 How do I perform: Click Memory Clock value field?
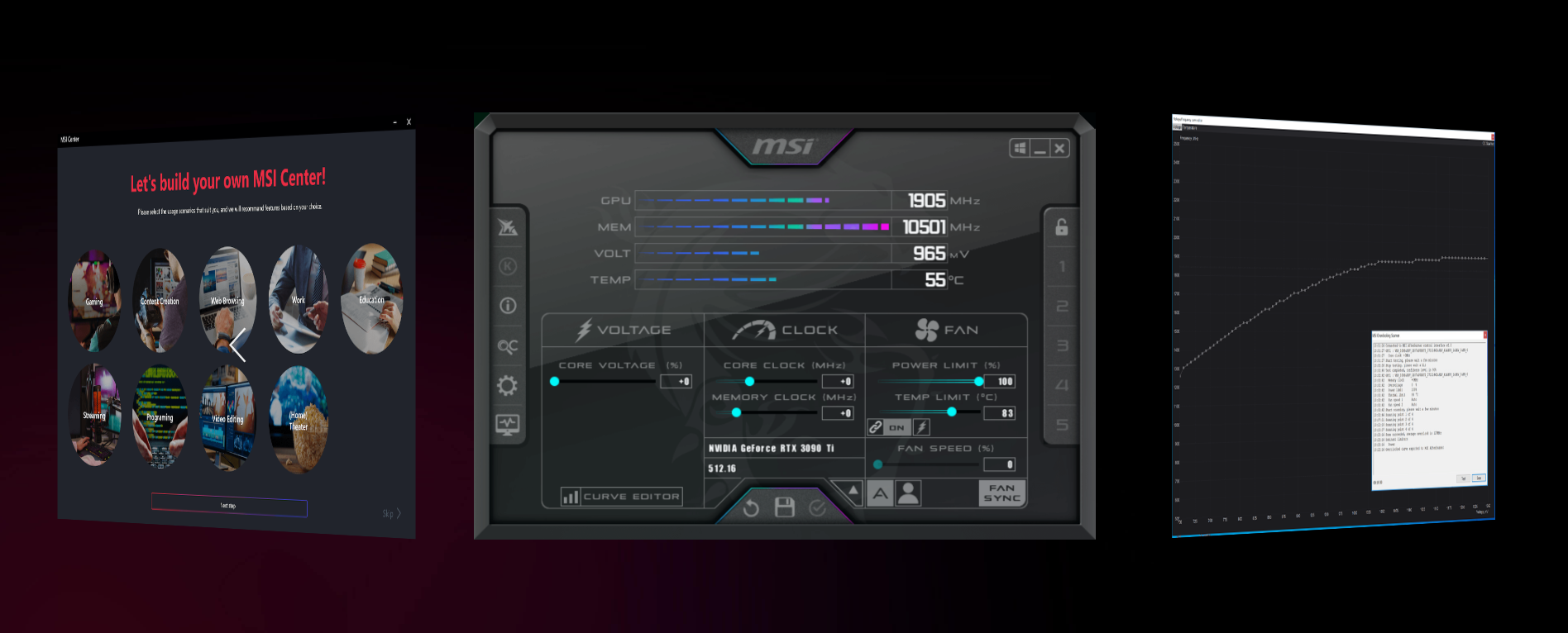click(x=838, y=412)
